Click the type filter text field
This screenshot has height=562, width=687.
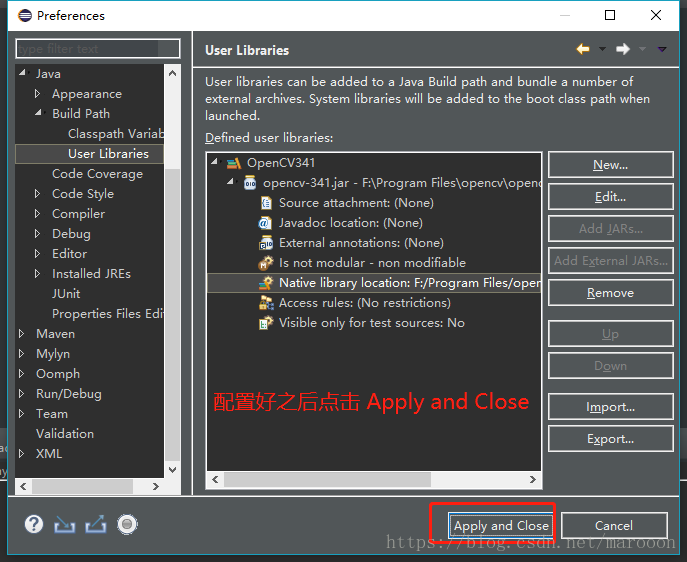tap(98, 48)
